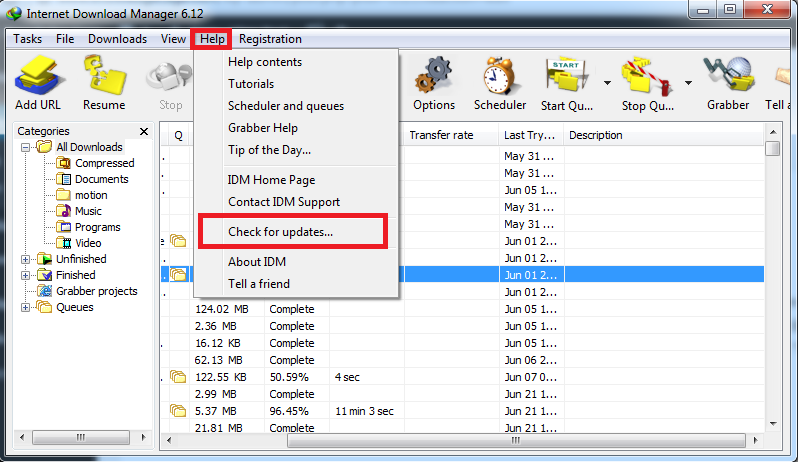798x462 pixels.
Task: Choose Scheduler and queues help entry
Action: tap(296, 106)
